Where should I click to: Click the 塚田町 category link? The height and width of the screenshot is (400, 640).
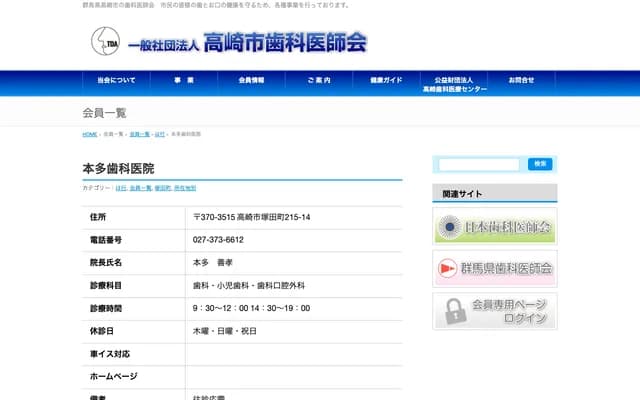[x=162, y=187]
